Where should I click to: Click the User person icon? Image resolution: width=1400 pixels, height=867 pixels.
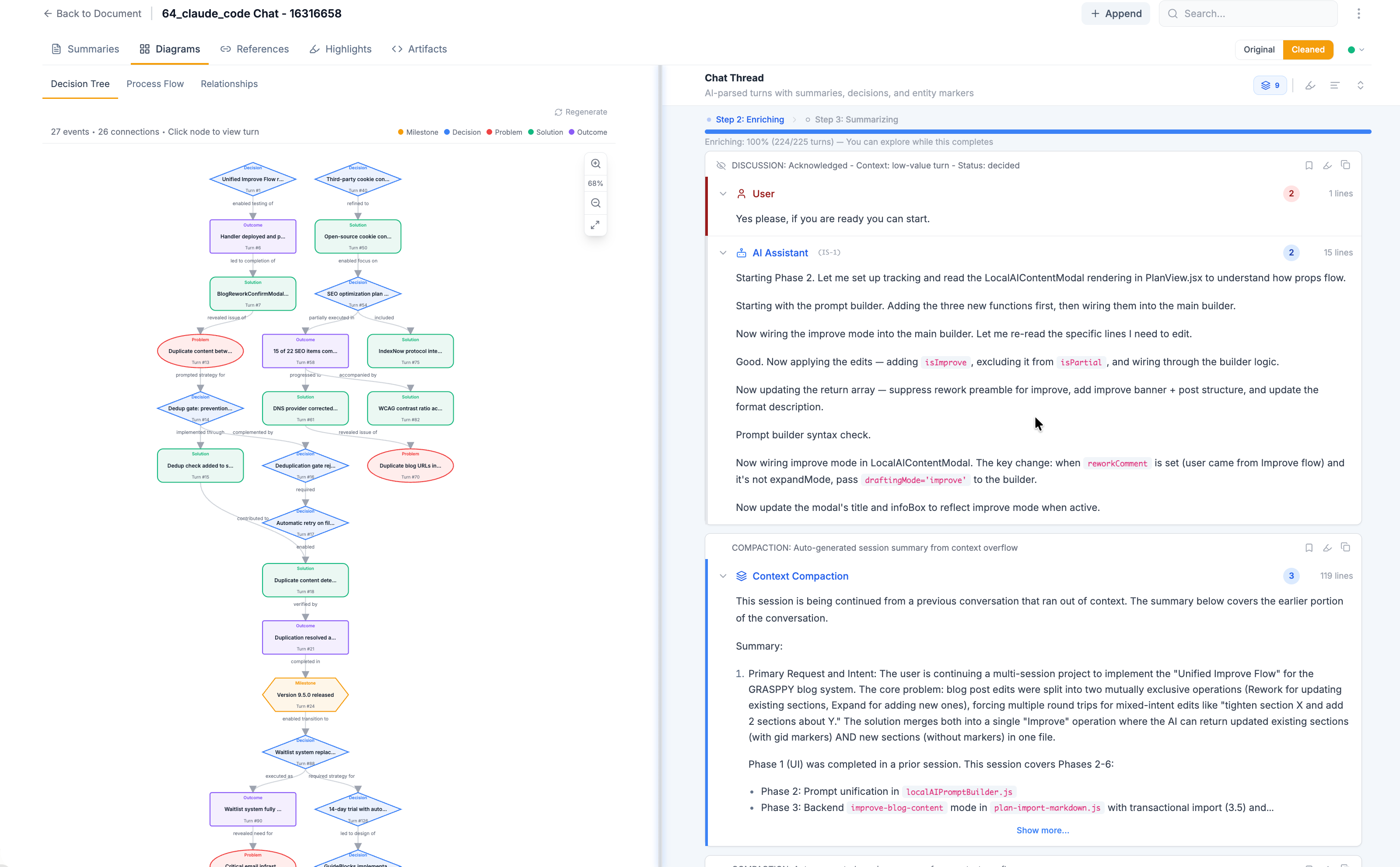click(741, 194)
